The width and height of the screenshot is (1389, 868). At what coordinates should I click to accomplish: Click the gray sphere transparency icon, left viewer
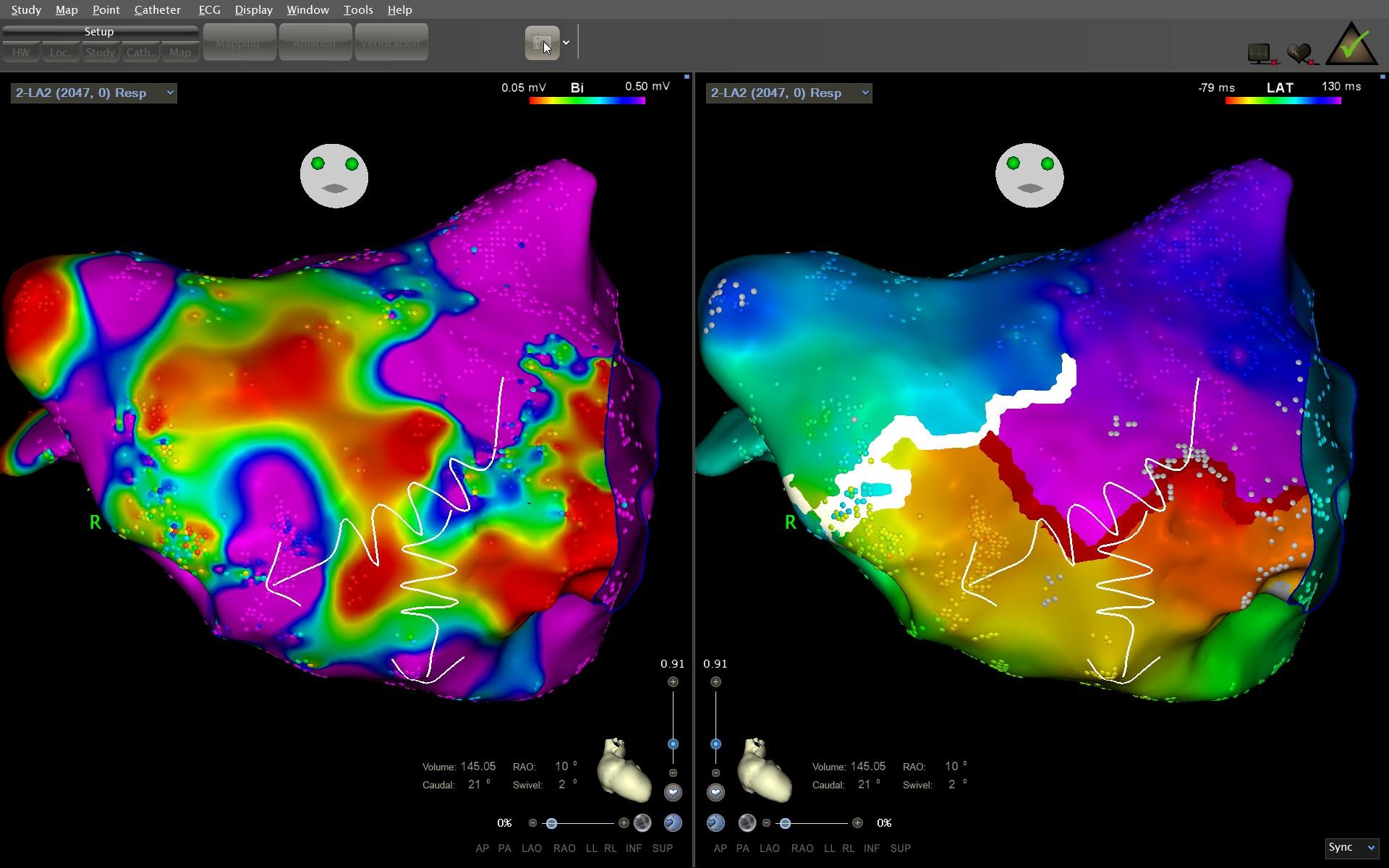click(x=642, y=822)
